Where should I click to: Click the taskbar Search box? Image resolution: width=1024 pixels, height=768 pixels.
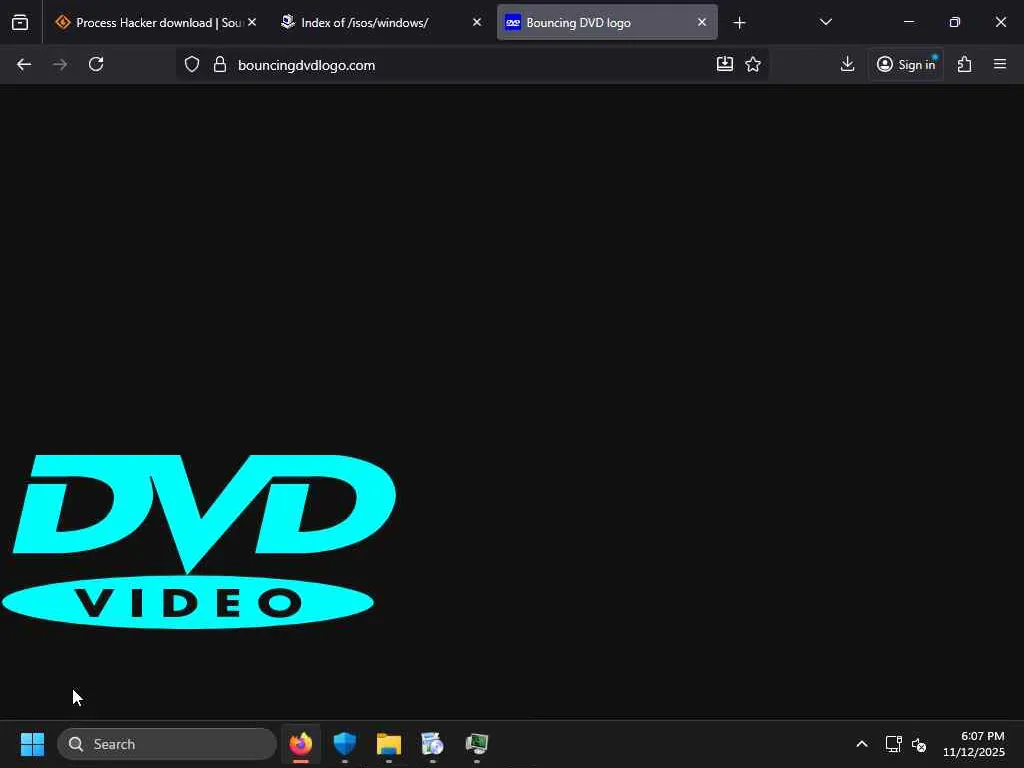click(x=167, y=744)
